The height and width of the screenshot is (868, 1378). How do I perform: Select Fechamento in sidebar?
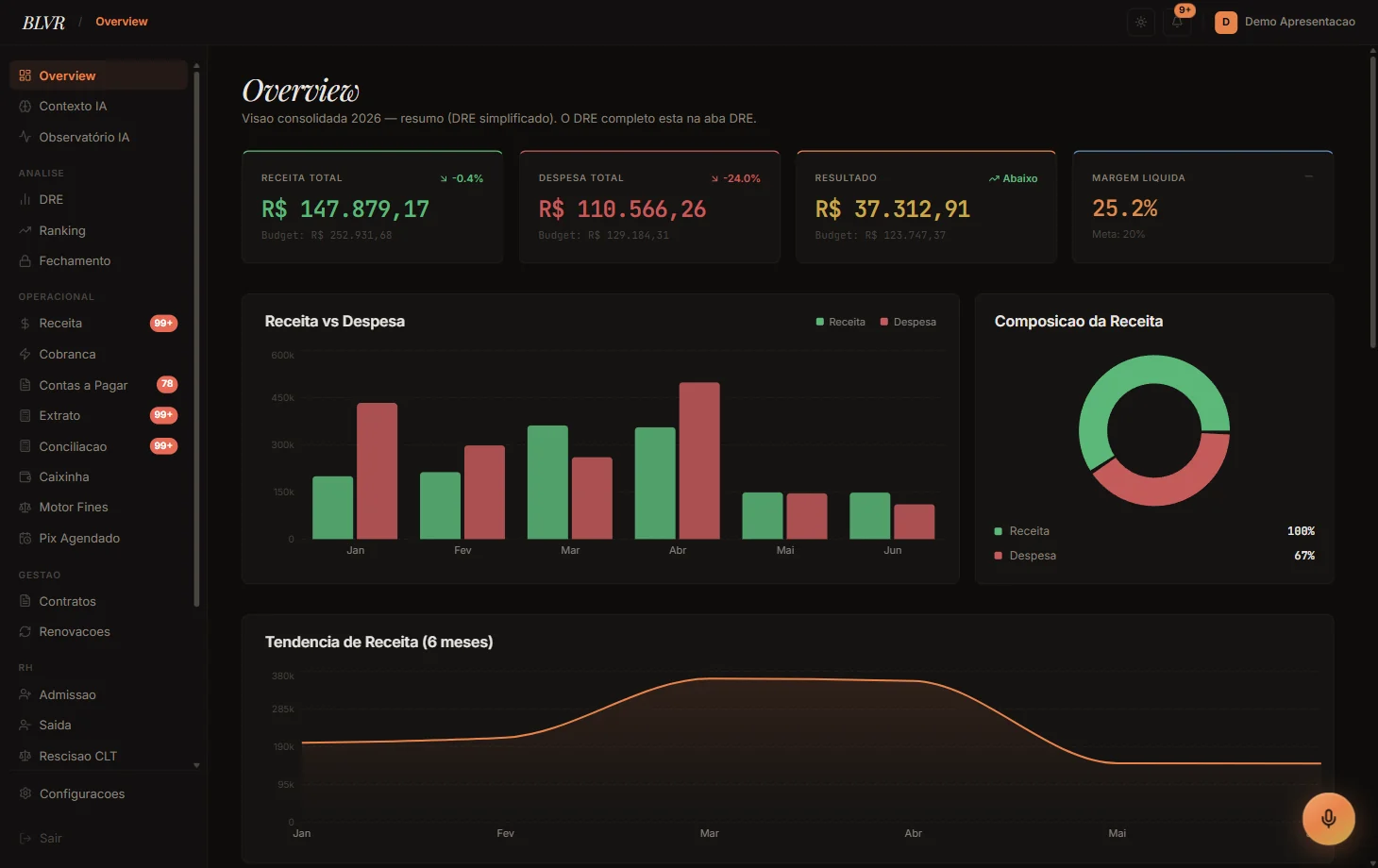pos(98,261)
